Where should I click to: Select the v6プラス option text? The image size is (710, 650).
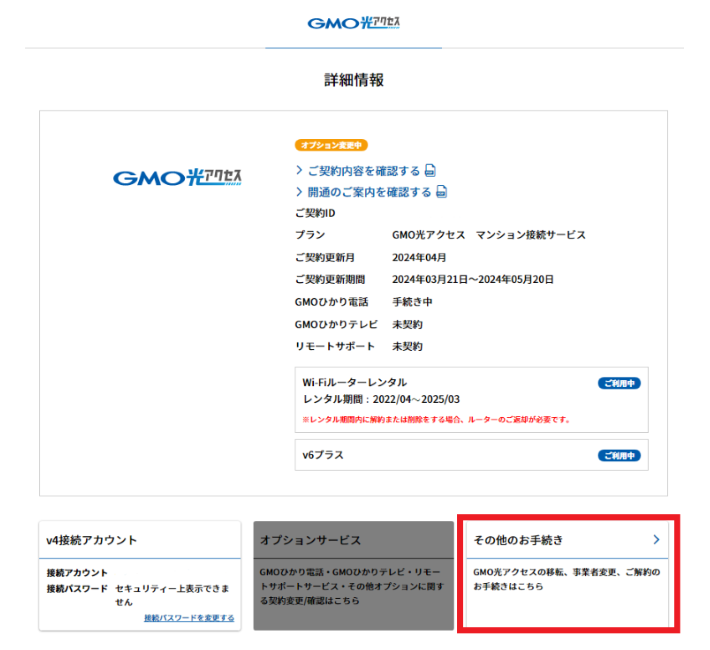click(x=323, y=455)
